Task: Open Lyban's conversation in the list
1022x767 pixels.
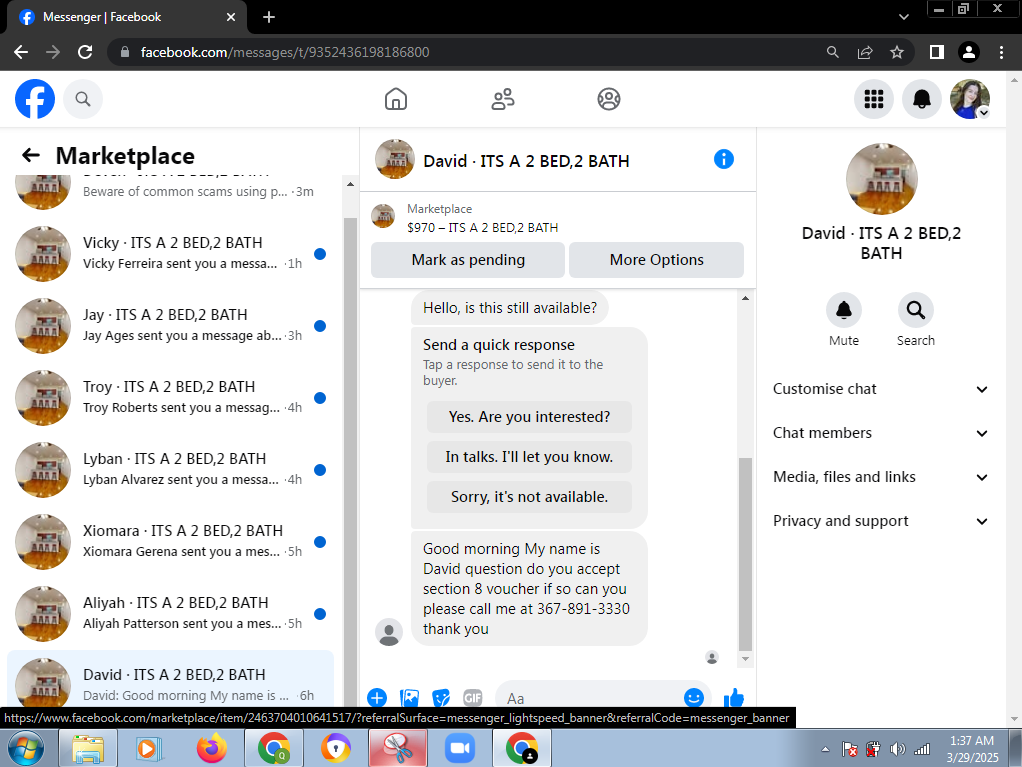Action: 171,470
